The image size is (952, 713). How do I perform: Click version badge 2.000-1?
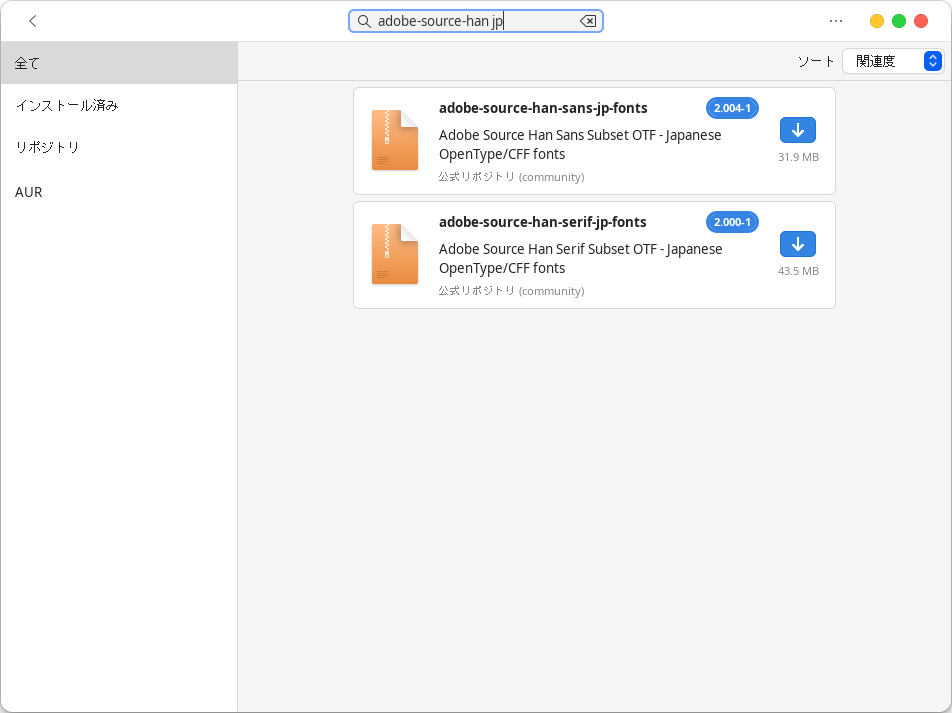click(732, 222)
